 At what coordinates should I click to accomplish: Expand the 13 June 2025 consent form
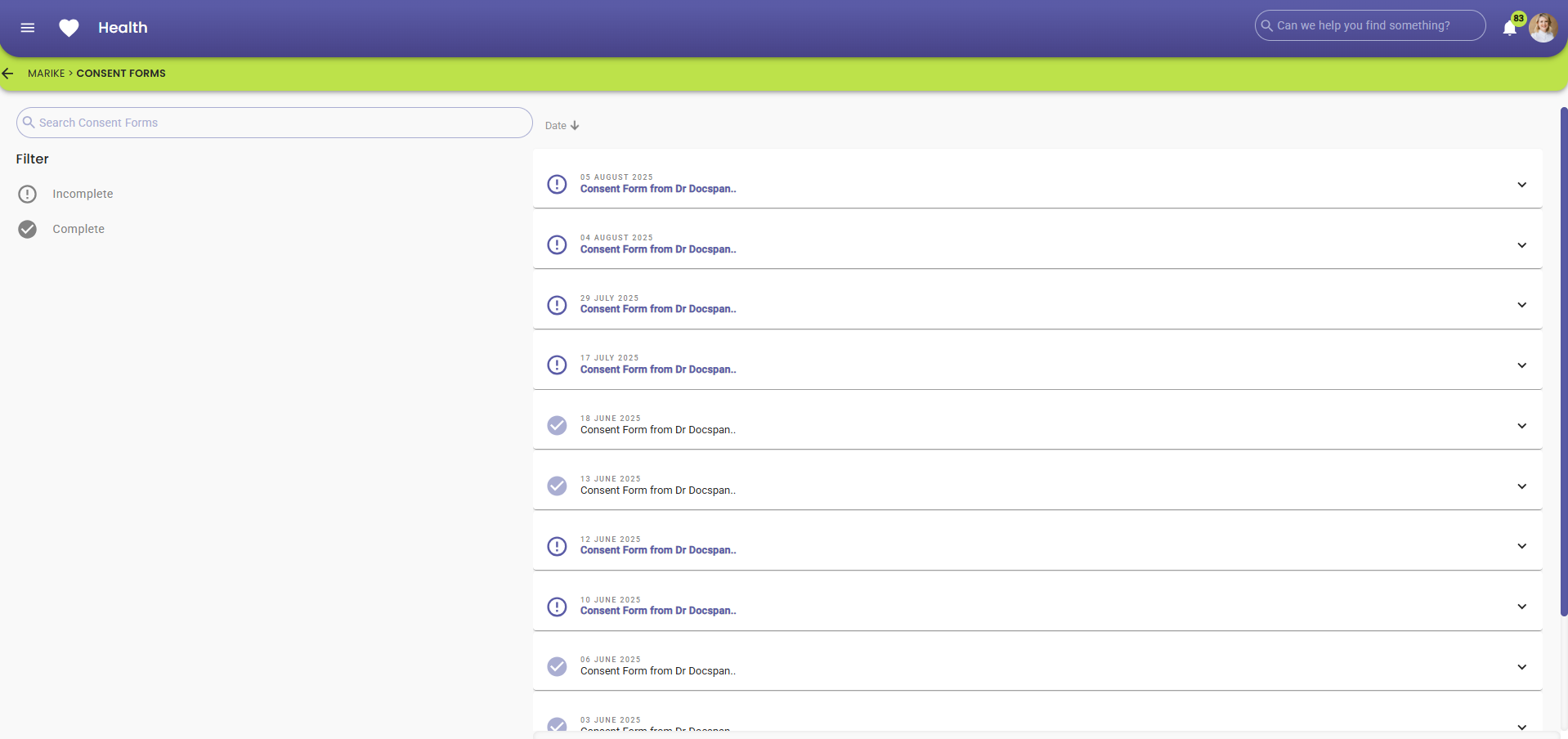[x=1521, y=486]
